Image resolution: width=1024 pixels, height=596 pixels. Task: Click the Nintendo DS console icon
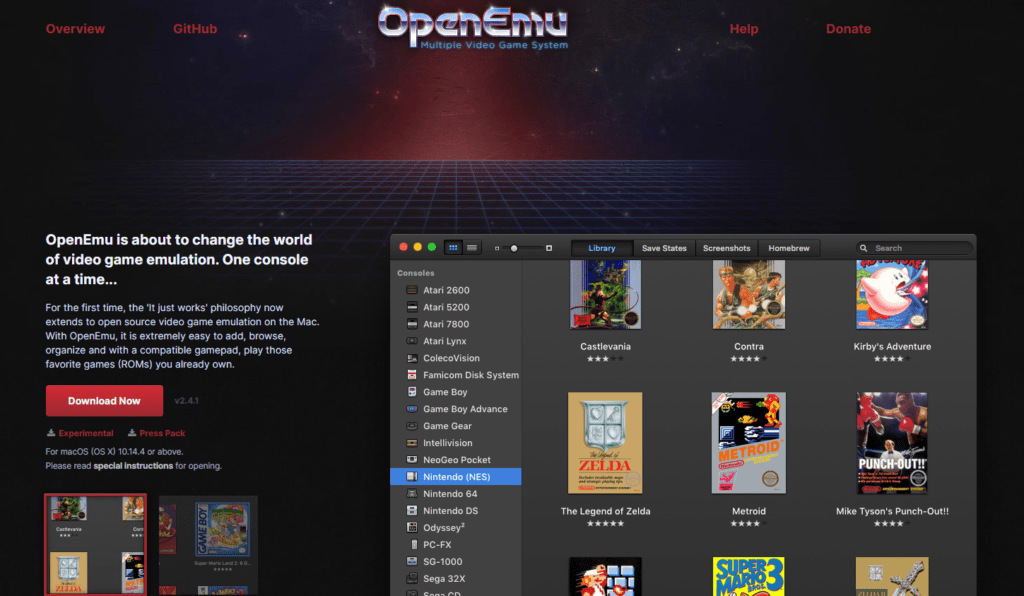click(x=412, y=510)
